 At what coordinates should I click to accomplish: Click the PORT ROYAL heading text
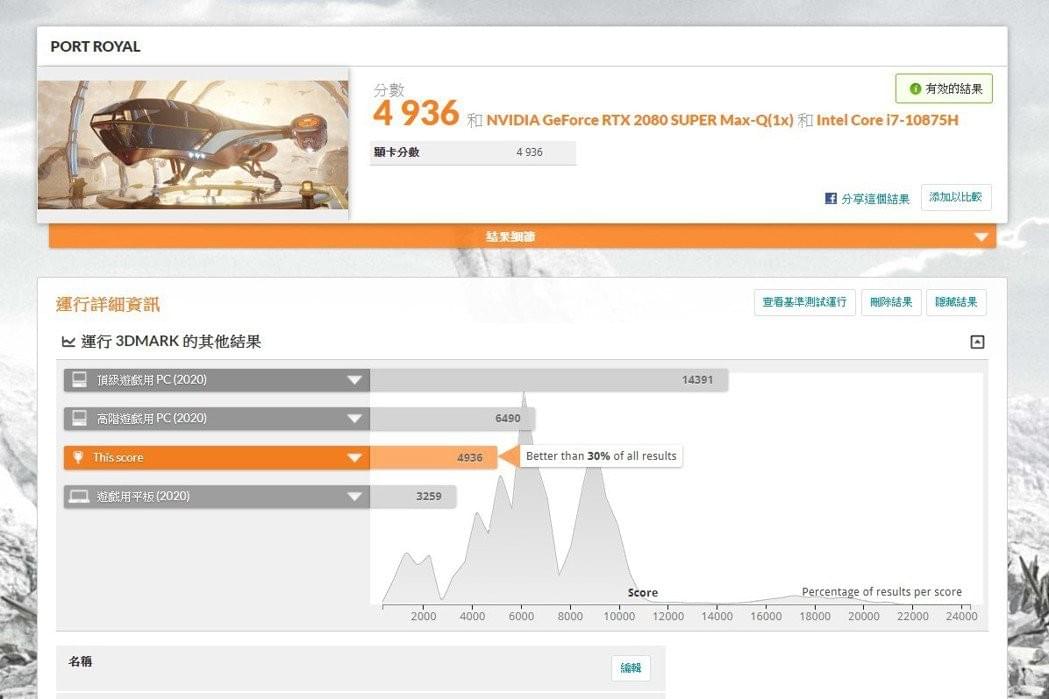tap(96, 47)
